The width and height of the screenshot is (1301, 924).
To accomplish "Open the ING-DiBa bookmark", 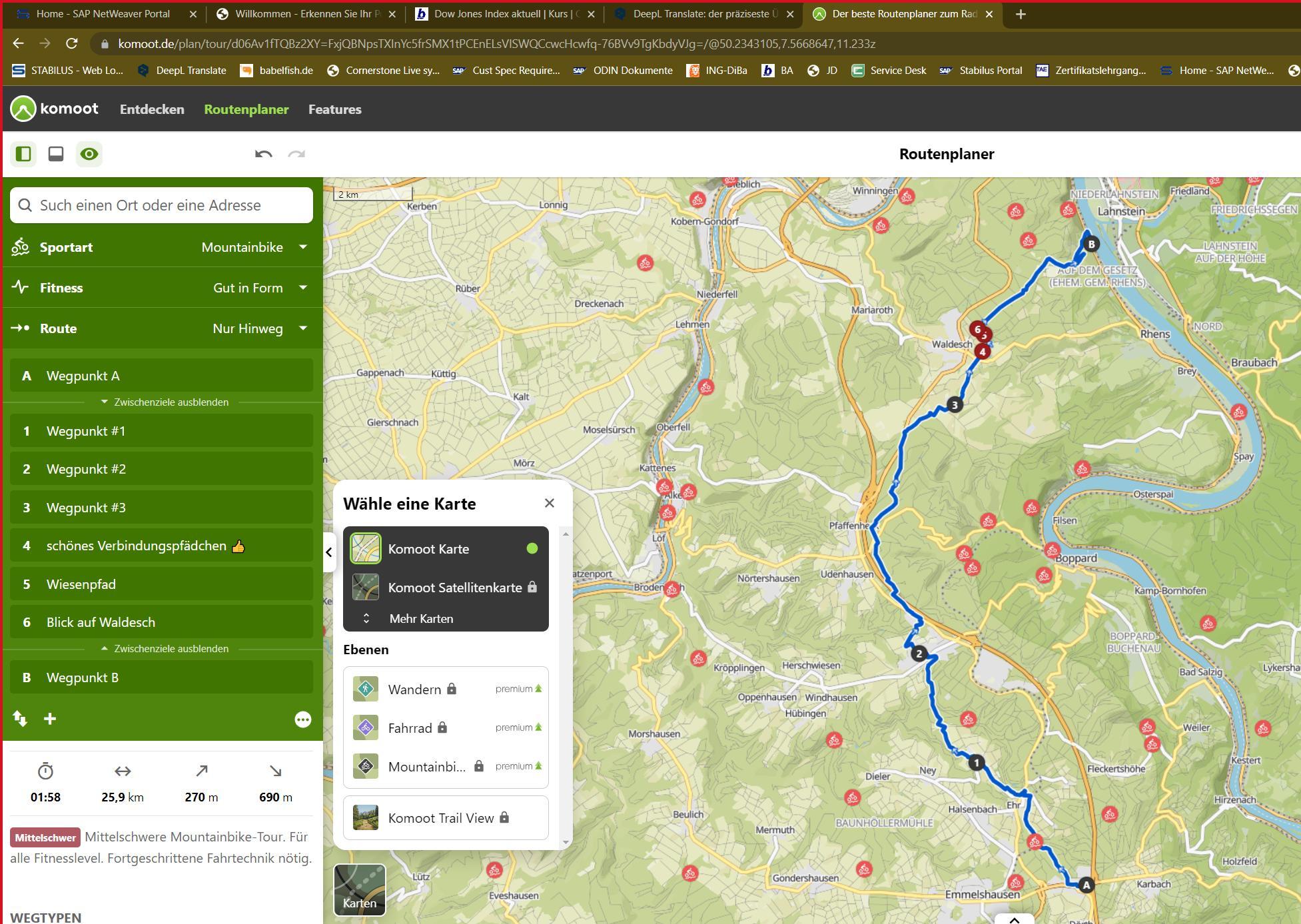I will pos(717,71).
